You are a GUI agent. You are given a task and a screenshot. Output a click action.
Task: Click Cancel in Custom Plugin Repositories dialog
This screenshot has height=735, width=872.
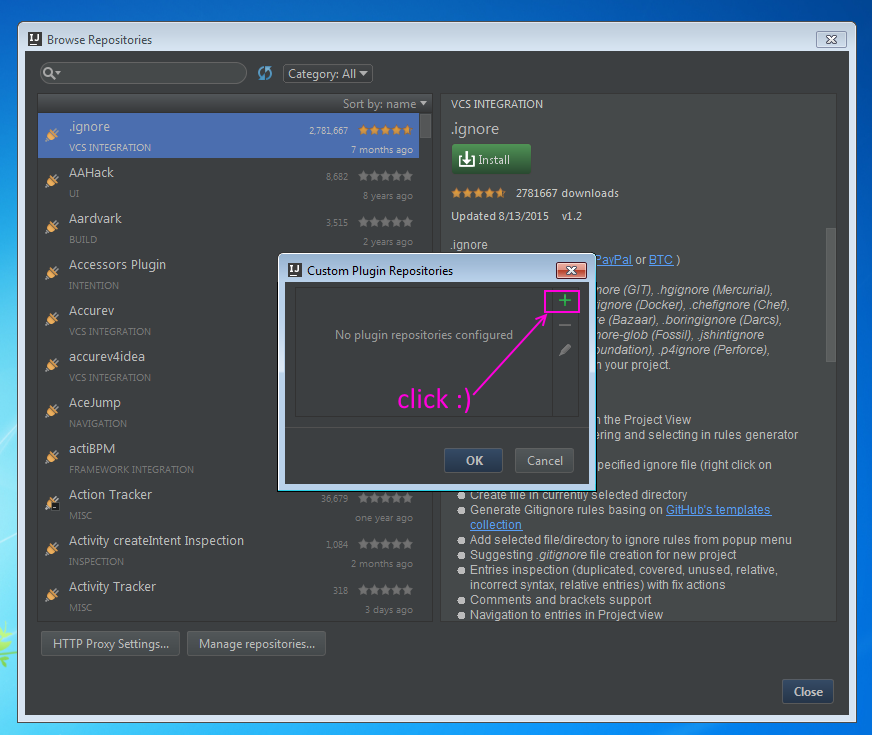(x=544, y=460)
